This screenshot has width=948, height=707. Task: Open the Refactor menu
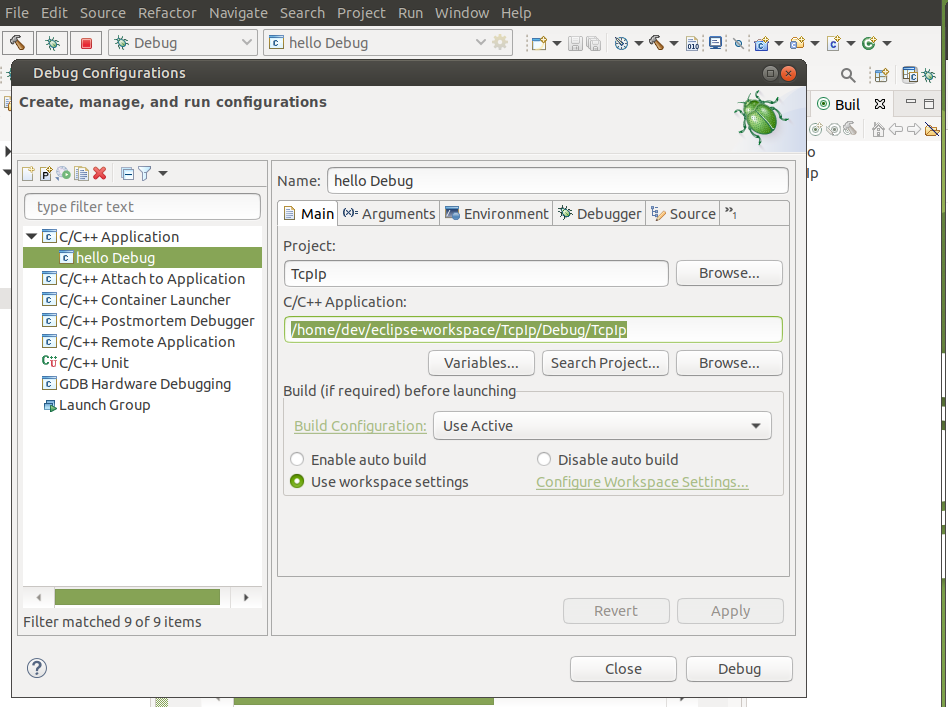click(x=167, y=13)
